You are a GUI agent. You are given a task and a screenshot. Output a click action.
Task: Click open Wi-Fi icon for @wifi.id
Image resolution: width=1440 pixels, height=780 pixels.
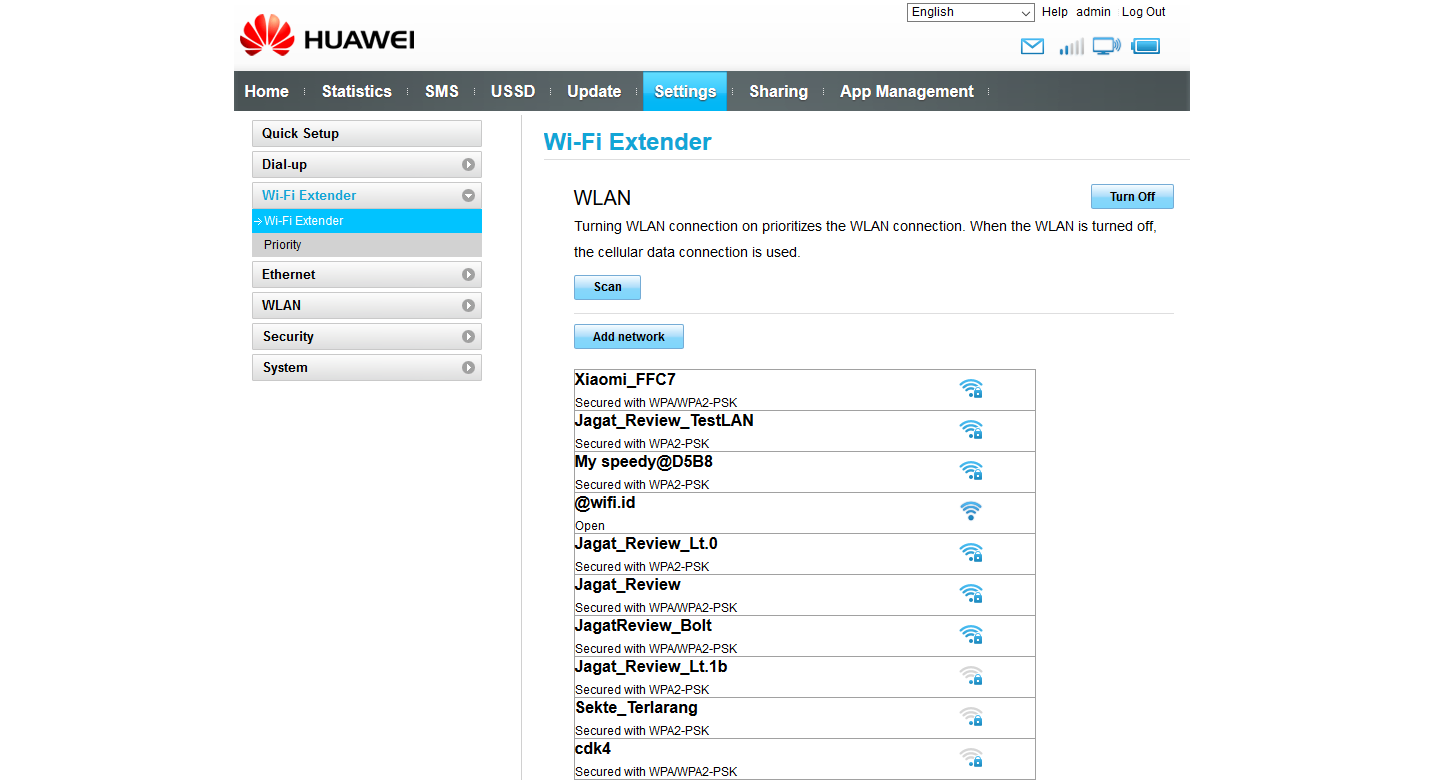970,512
